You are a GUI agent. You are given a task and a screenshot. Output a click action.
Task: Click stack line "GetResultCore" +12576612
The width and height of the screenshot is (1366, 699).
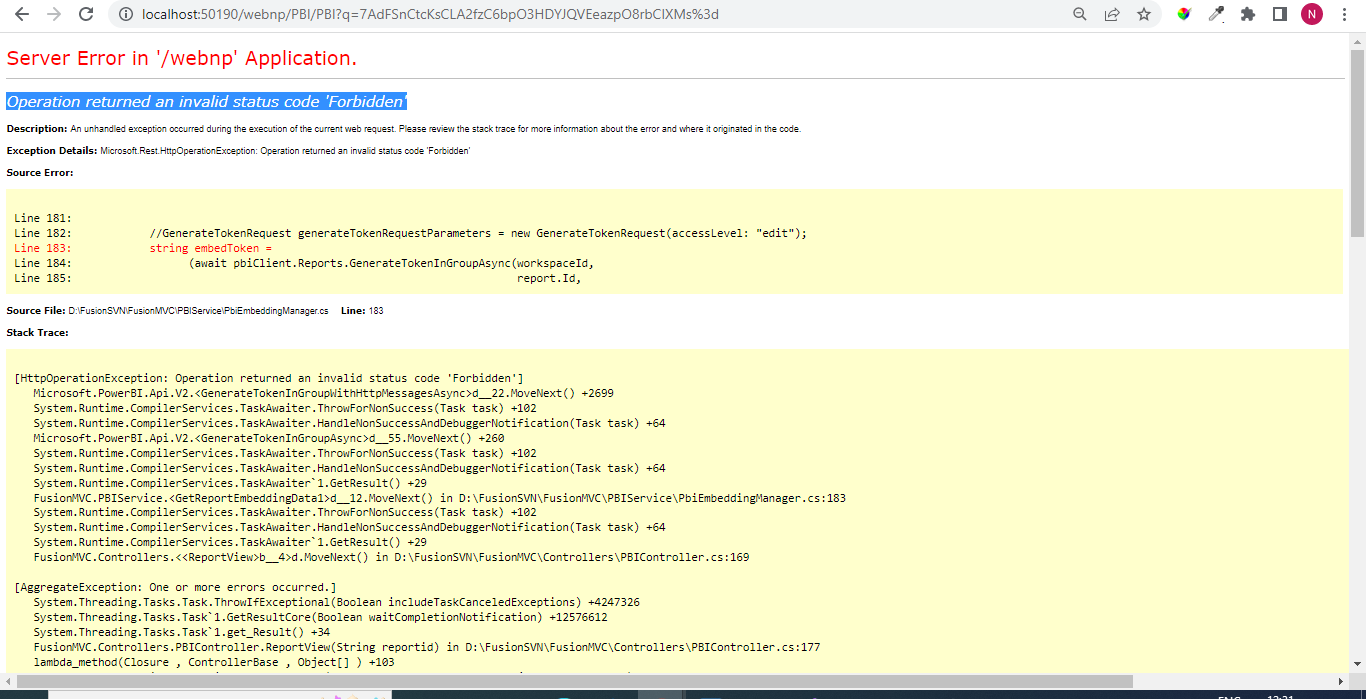[320, 617]
